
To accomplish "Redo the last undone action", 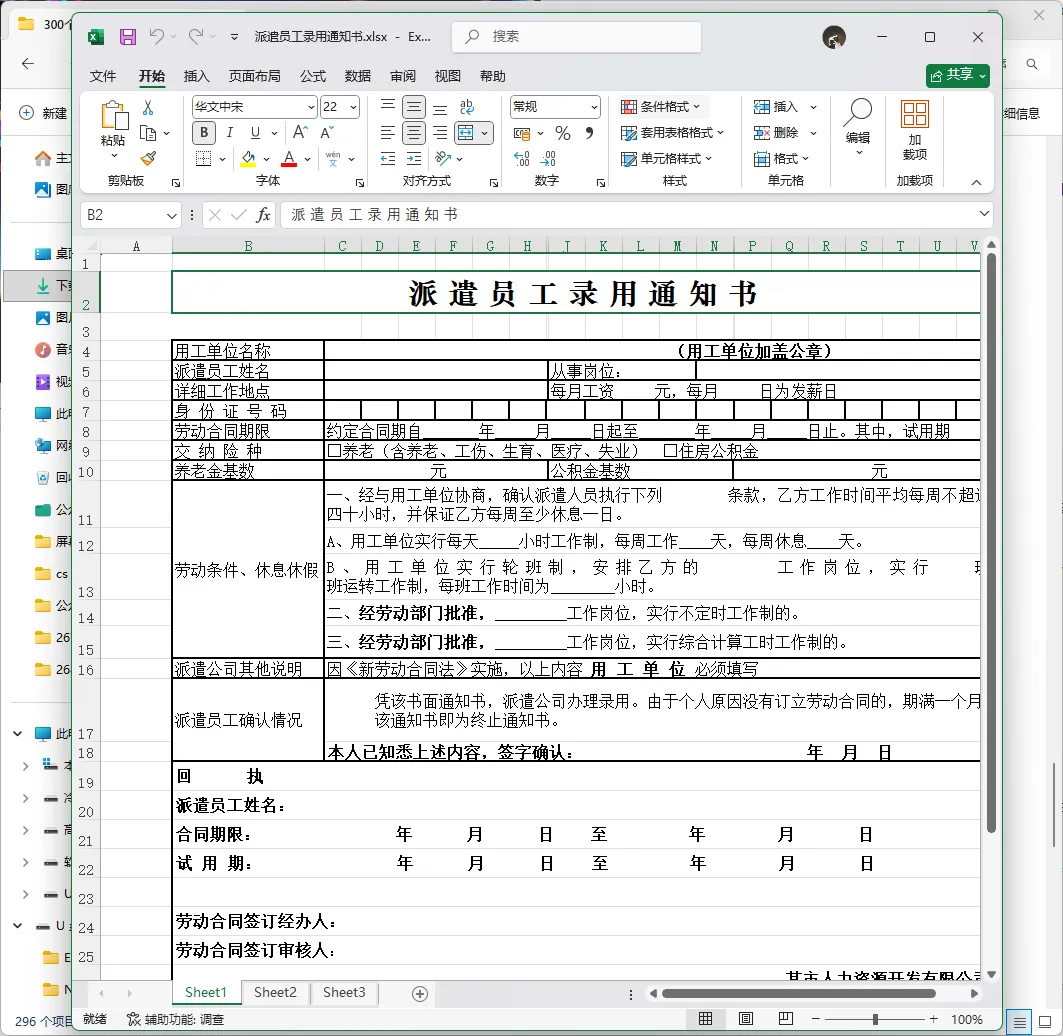I will point(196,37).
